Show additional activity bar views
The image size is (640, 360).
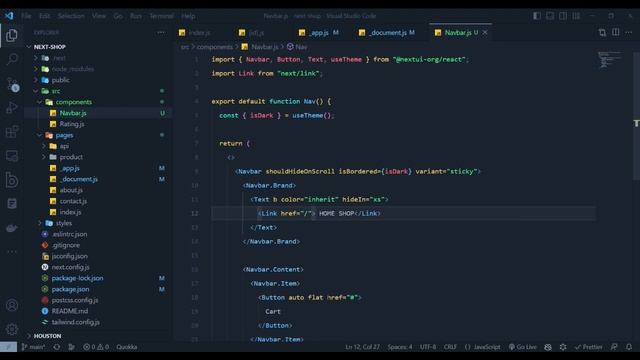click(x=12, y=251)
